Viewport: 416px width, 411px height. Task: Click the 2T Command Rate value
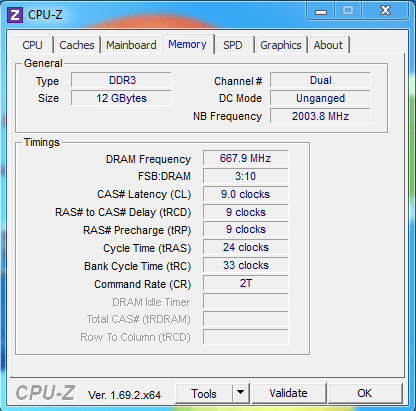coord(246,283)
